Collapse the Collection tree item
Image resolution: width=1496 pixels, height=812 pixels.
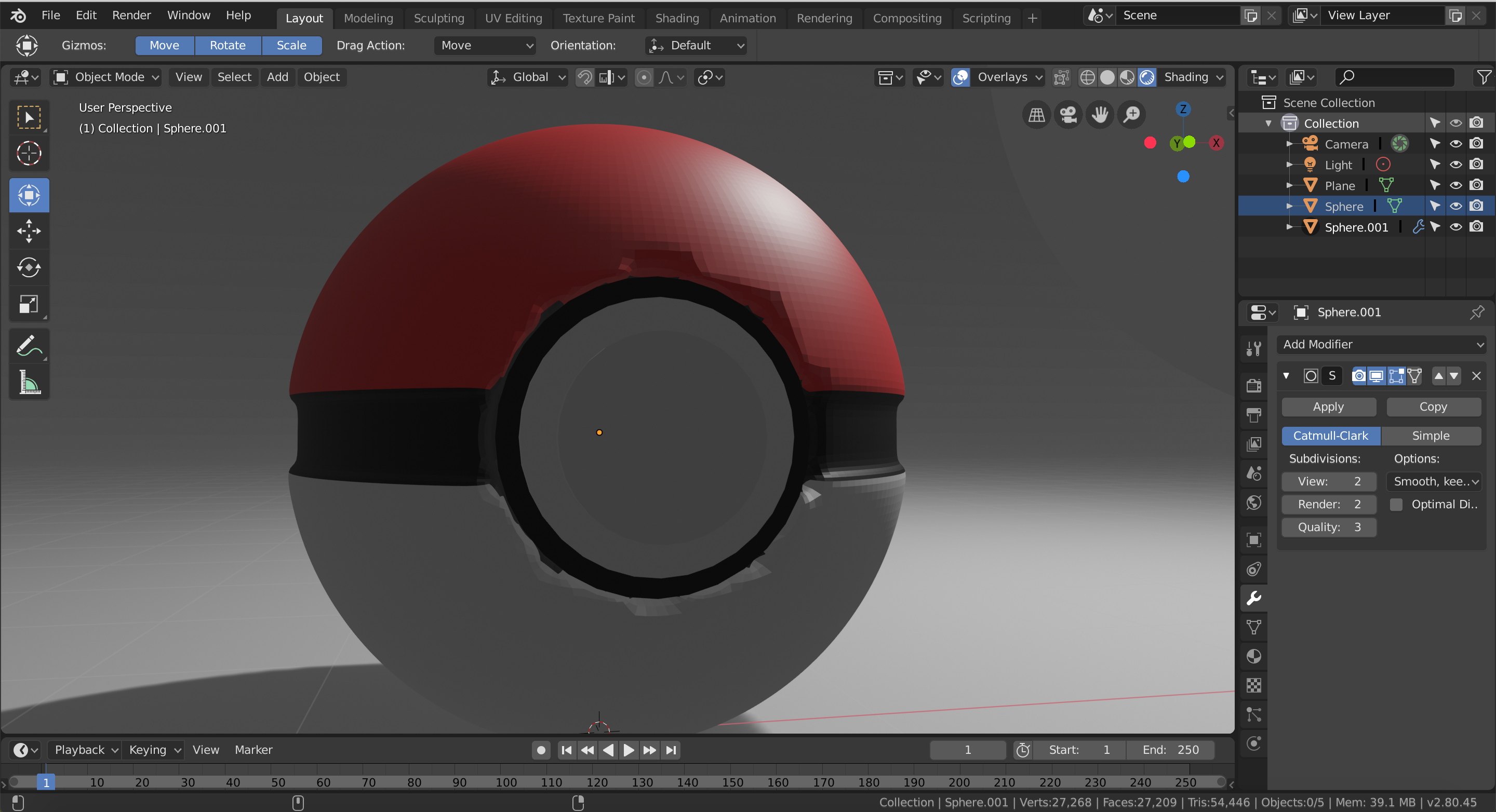(1268, 124)
